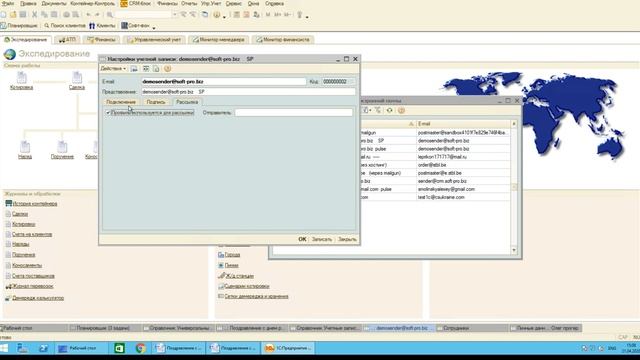Click the search magnifier toolbar icon
Viewport: 640px width, 360px height.
click(110, 15)
